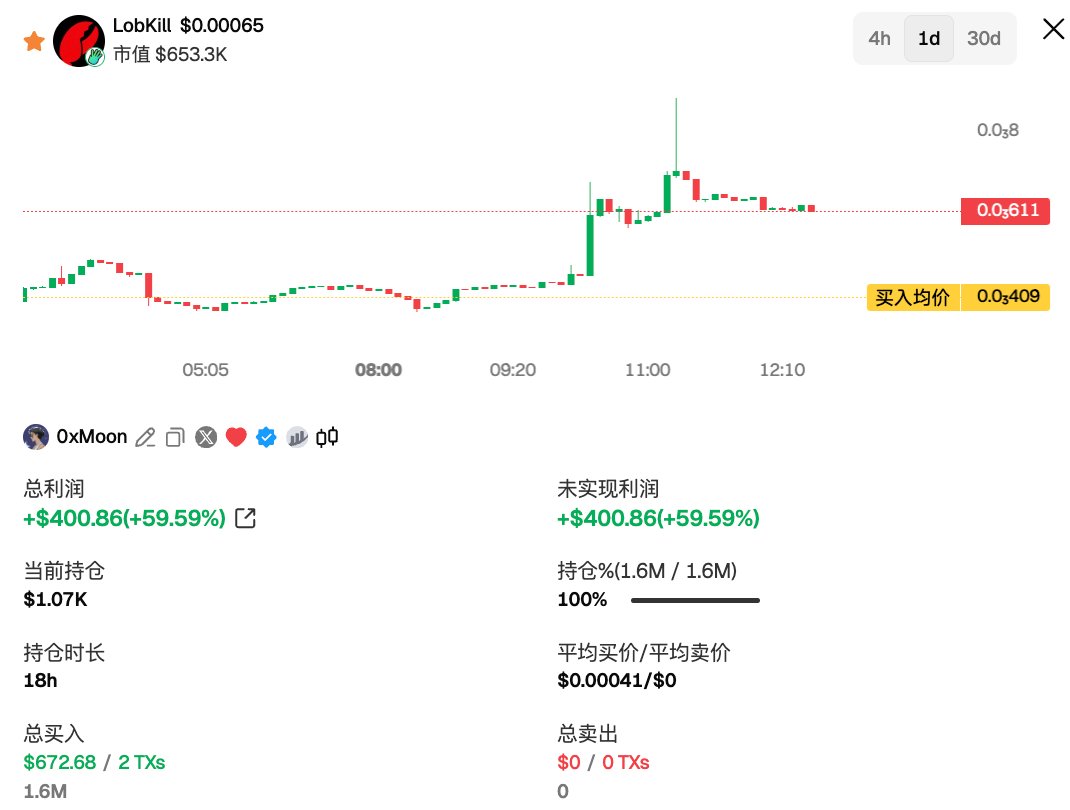The image size is (1070, 810).
Task: Click the 08:00 time axis label
Action: click(x=378, y=370)
